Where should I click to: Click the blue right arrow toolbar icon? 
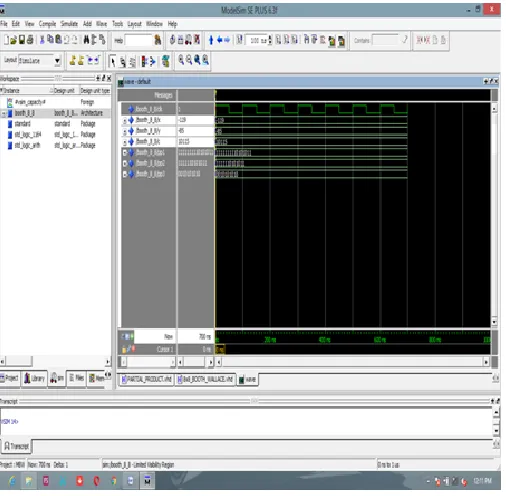coord(227,40)
